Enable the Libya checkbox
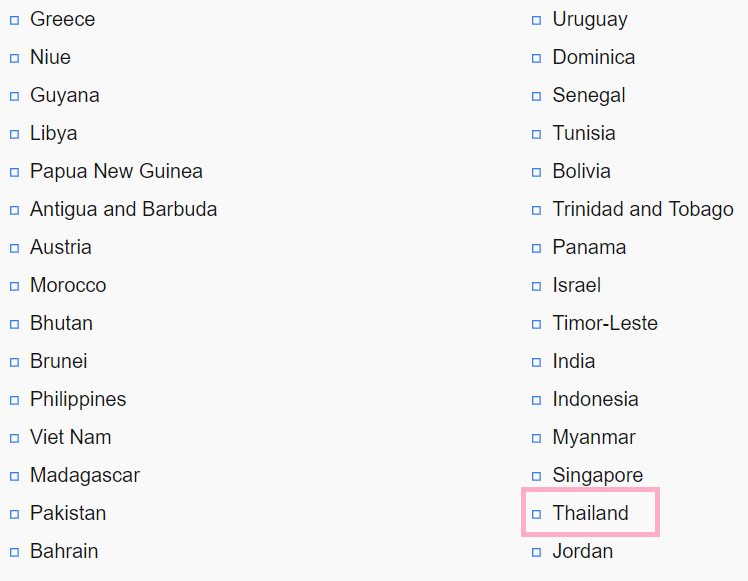The image size is (748, 581). tap(15, 135)
